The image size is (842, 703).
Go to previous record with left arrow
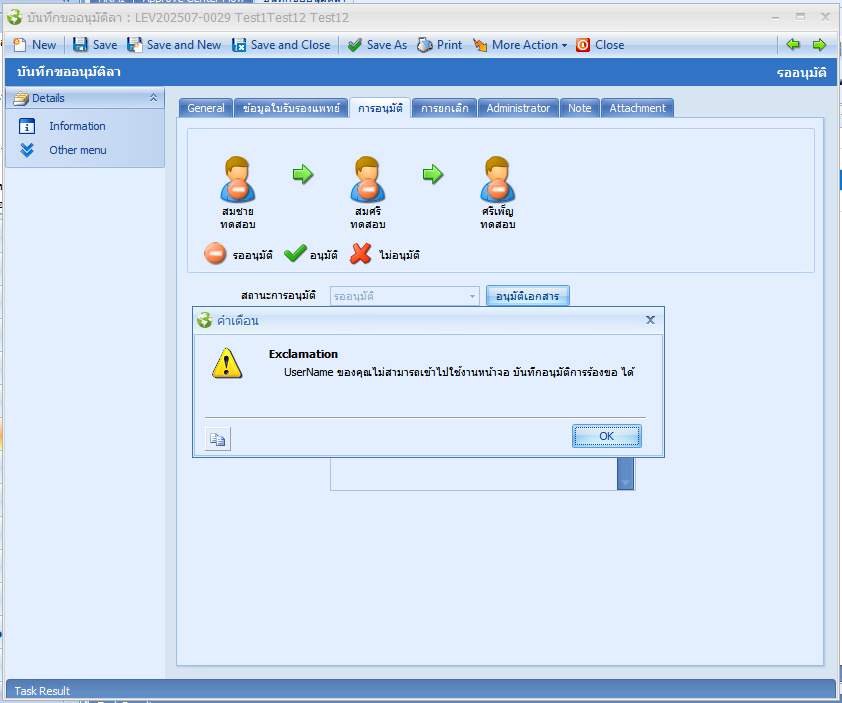coord(793,44)
